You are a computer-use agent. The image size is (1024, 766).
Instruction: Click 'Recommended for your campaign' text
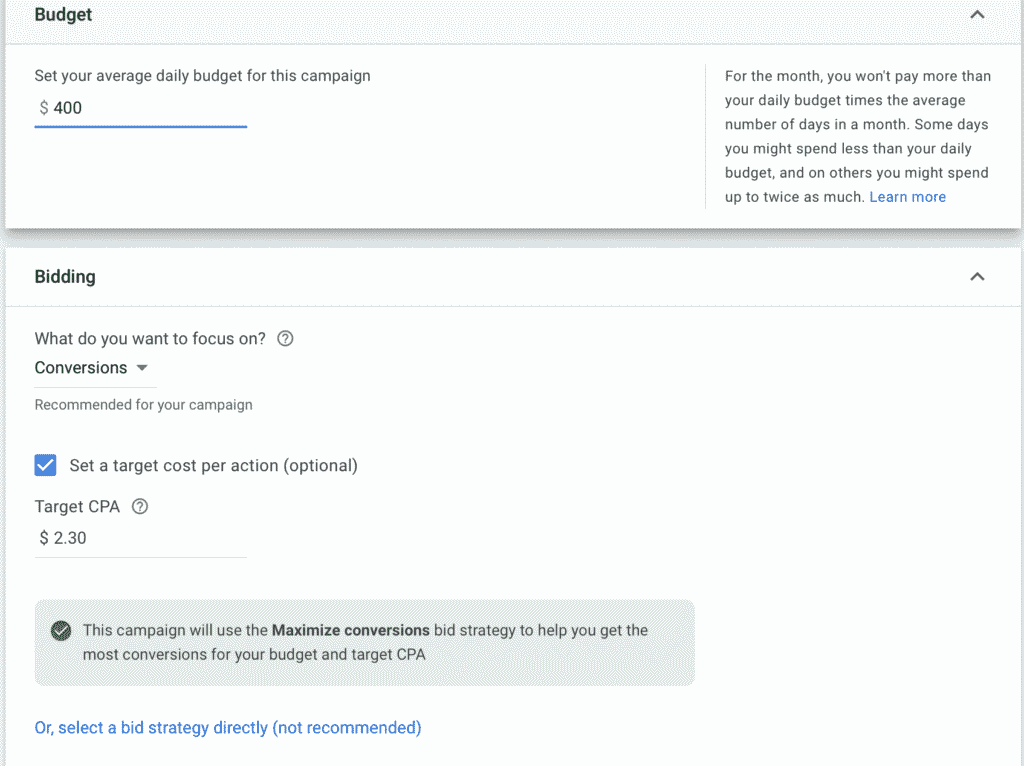[x=144, y=405]
